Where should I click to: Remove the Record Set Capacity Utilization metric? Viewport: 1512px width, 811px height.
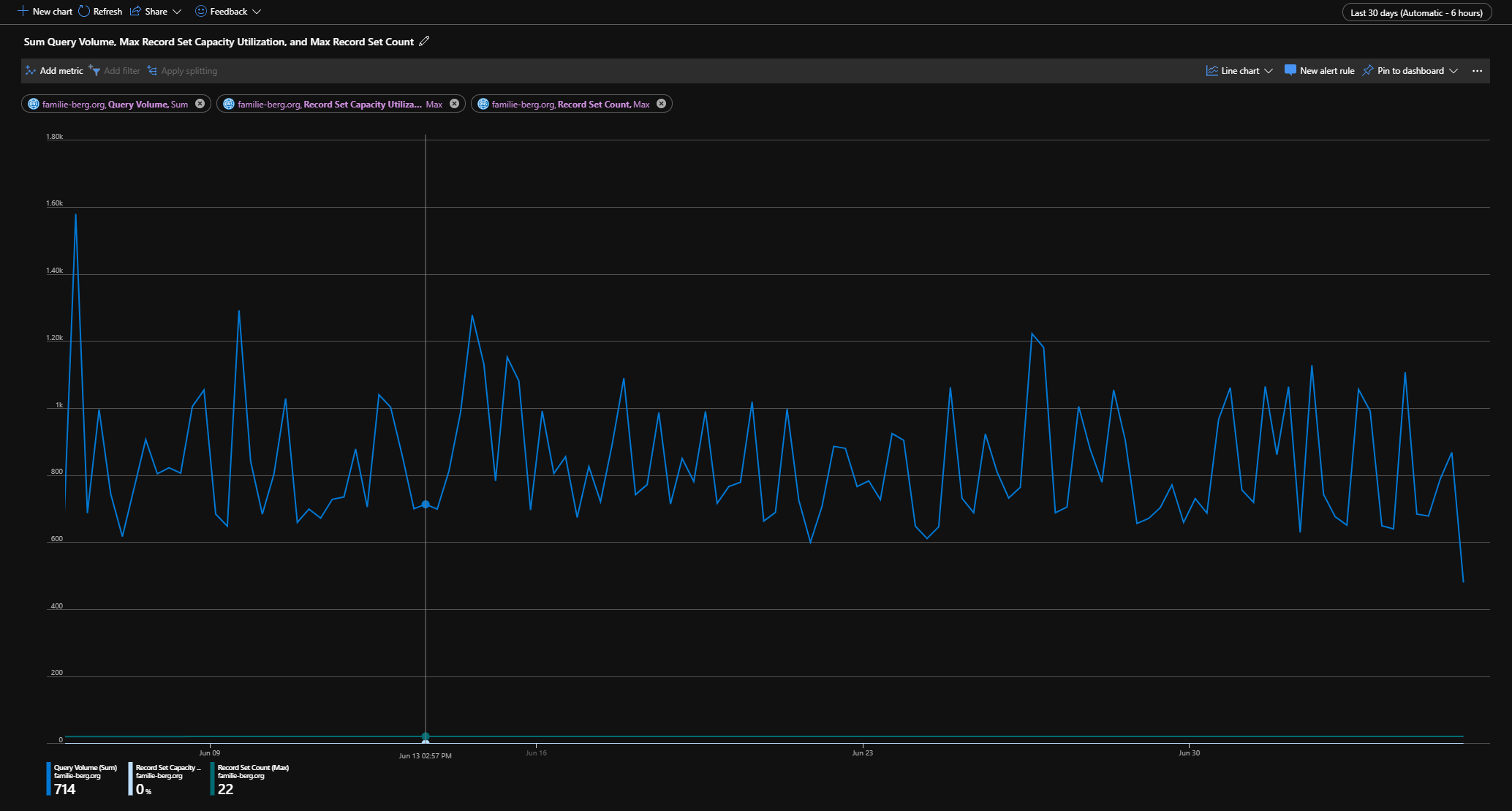[x=454, y=104]
